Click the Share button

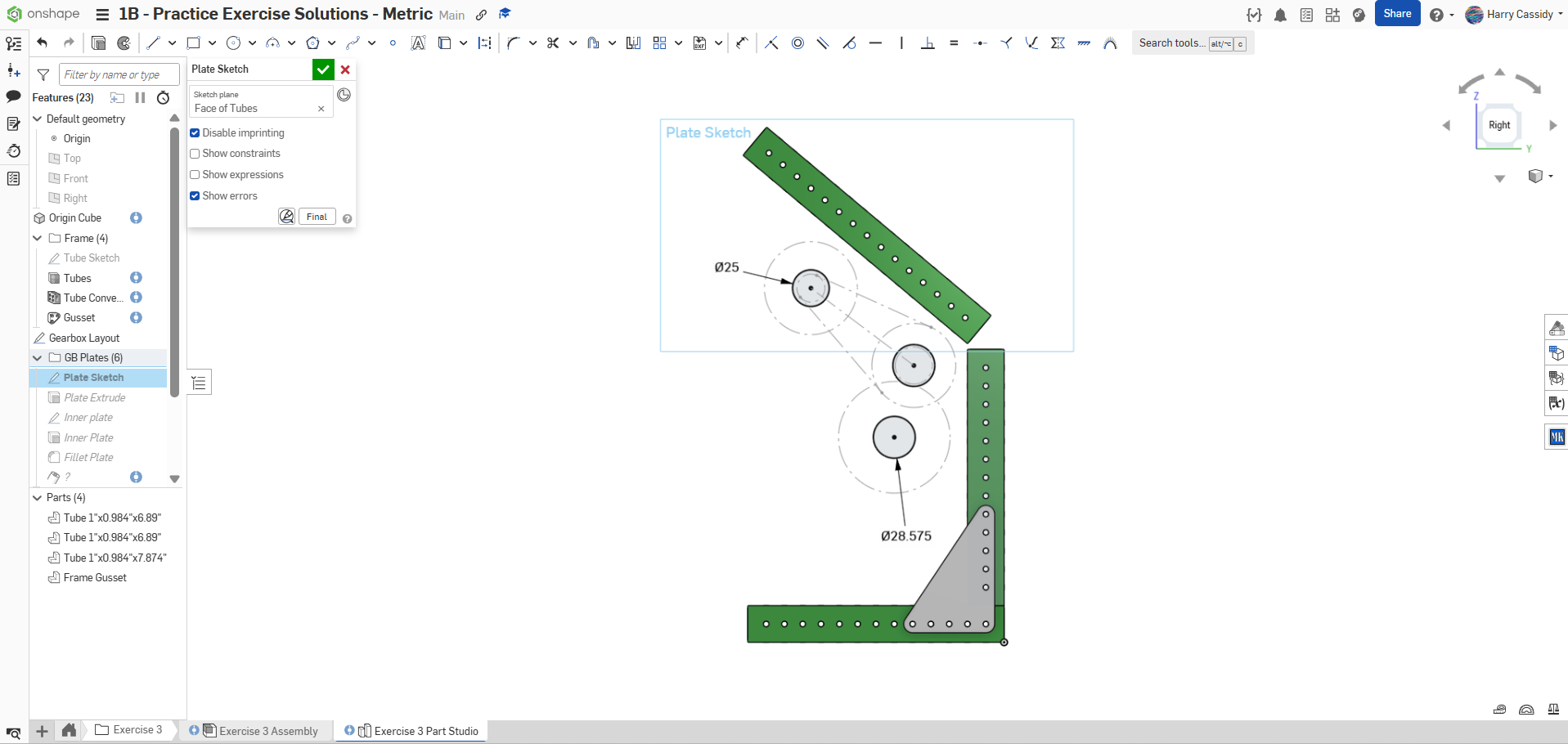[x=1396, y=14]
